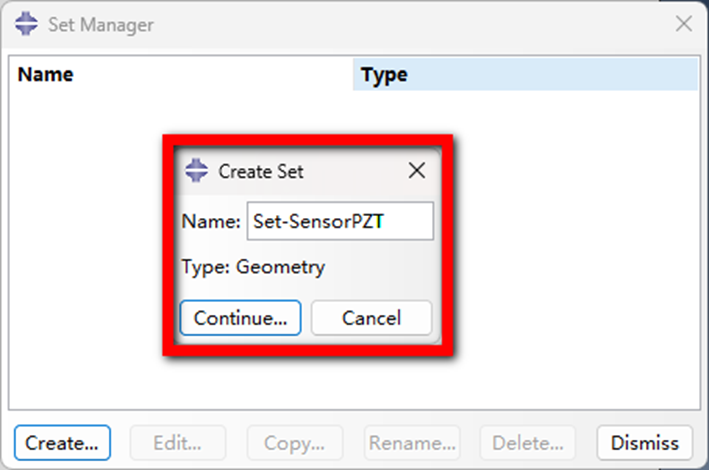The width and height of the screenshot is (709, 470).
Task: Close the Create Set dialog
Action: click(x=417, y=171)
